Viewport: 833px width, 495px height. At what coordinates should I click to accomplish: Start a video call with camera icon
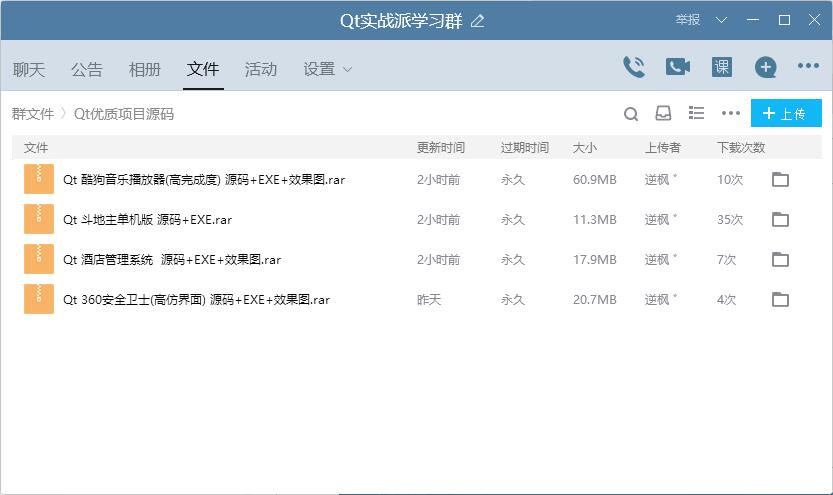(678, 67)
